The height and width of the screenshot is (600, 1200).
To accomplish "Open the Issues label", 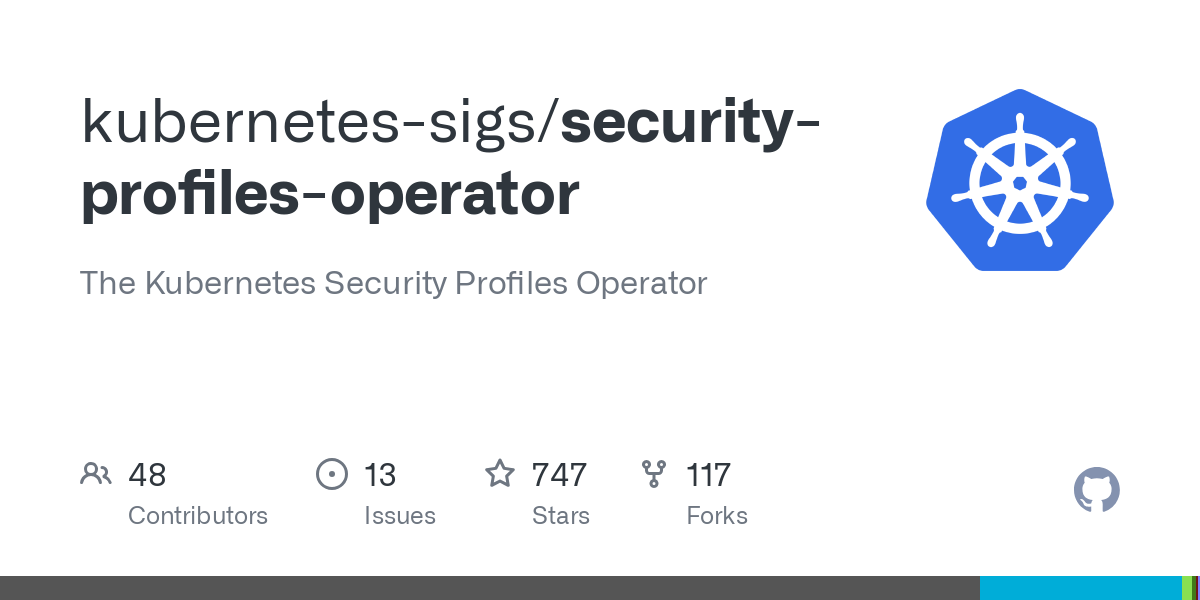I will [x=400, y=516].
